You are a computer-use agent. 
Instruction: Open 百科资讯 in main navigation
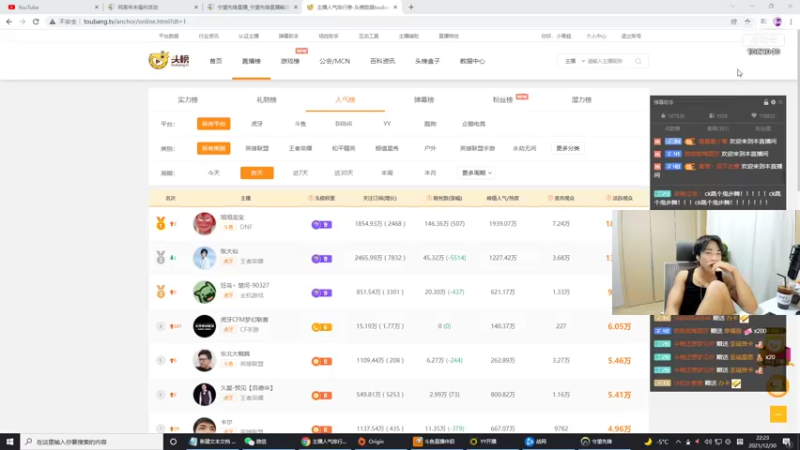pos(383,61)
